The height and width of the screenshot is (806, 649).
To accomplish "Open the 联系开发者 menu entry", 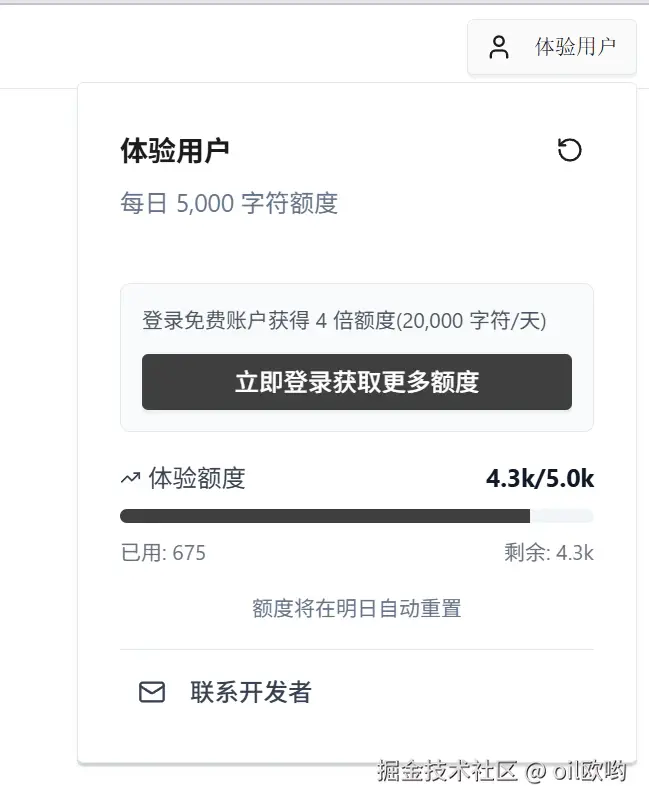I will (x=250, y=692).
